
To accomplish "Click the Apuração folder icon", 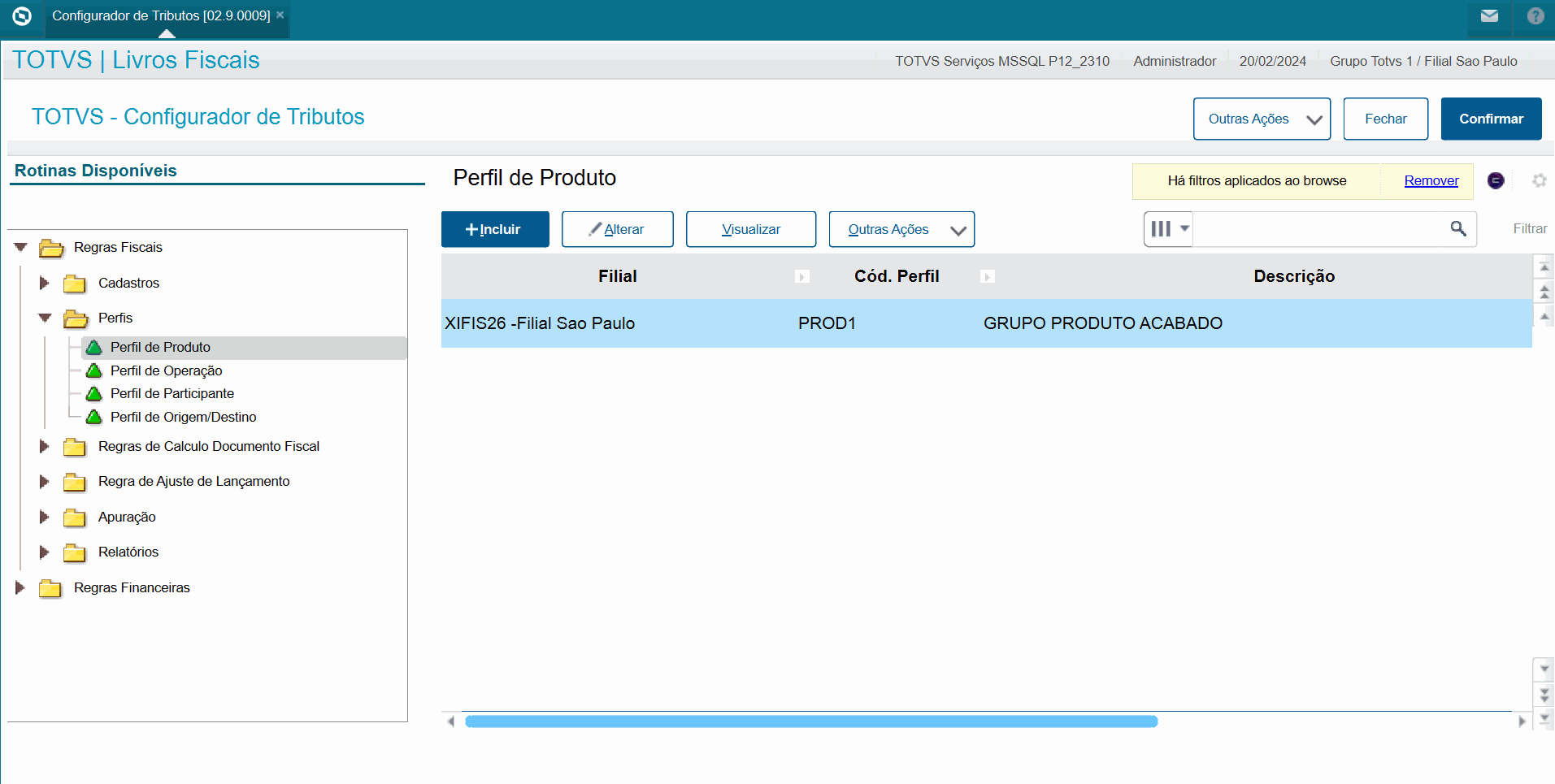I will coord(75,518).
